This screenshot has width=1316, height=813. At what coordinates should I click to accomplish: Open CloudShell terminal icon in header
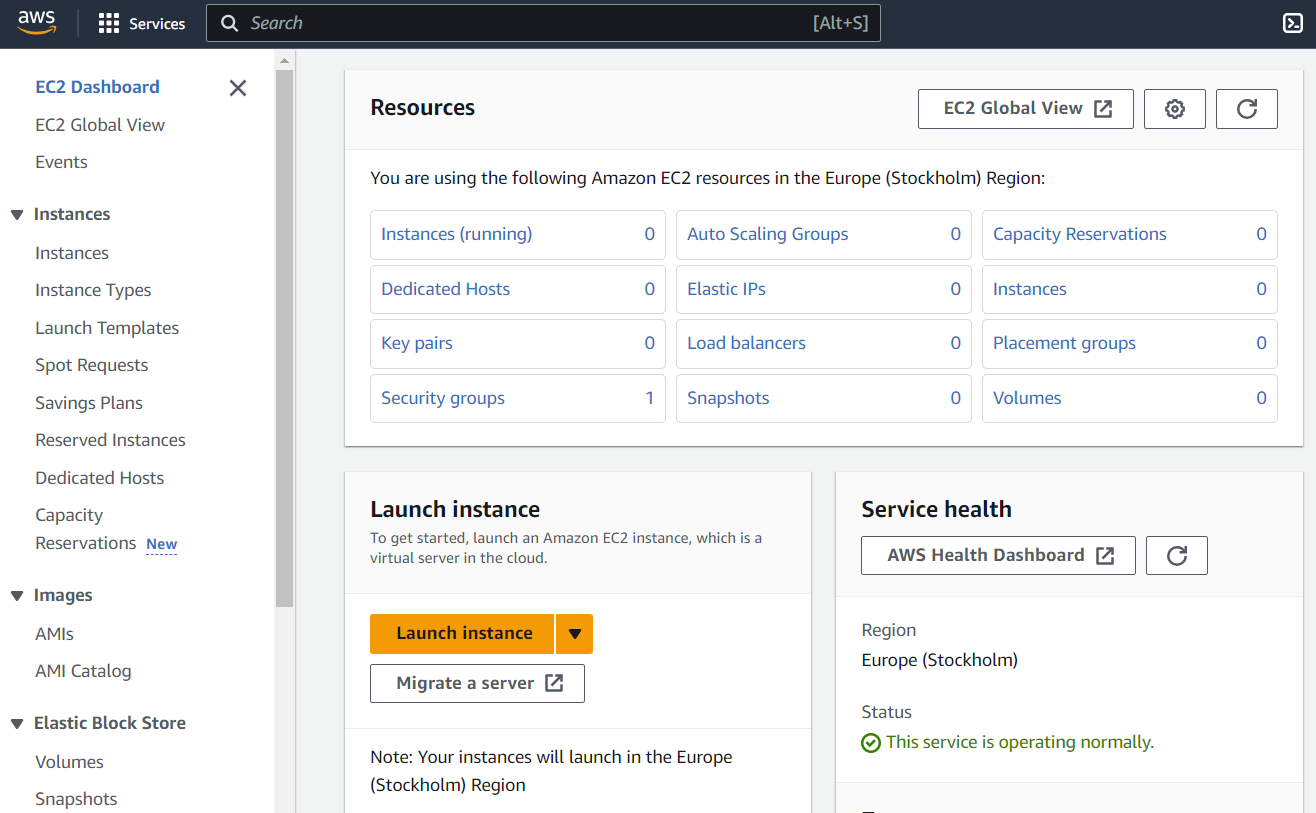(x=1292, y=24)
